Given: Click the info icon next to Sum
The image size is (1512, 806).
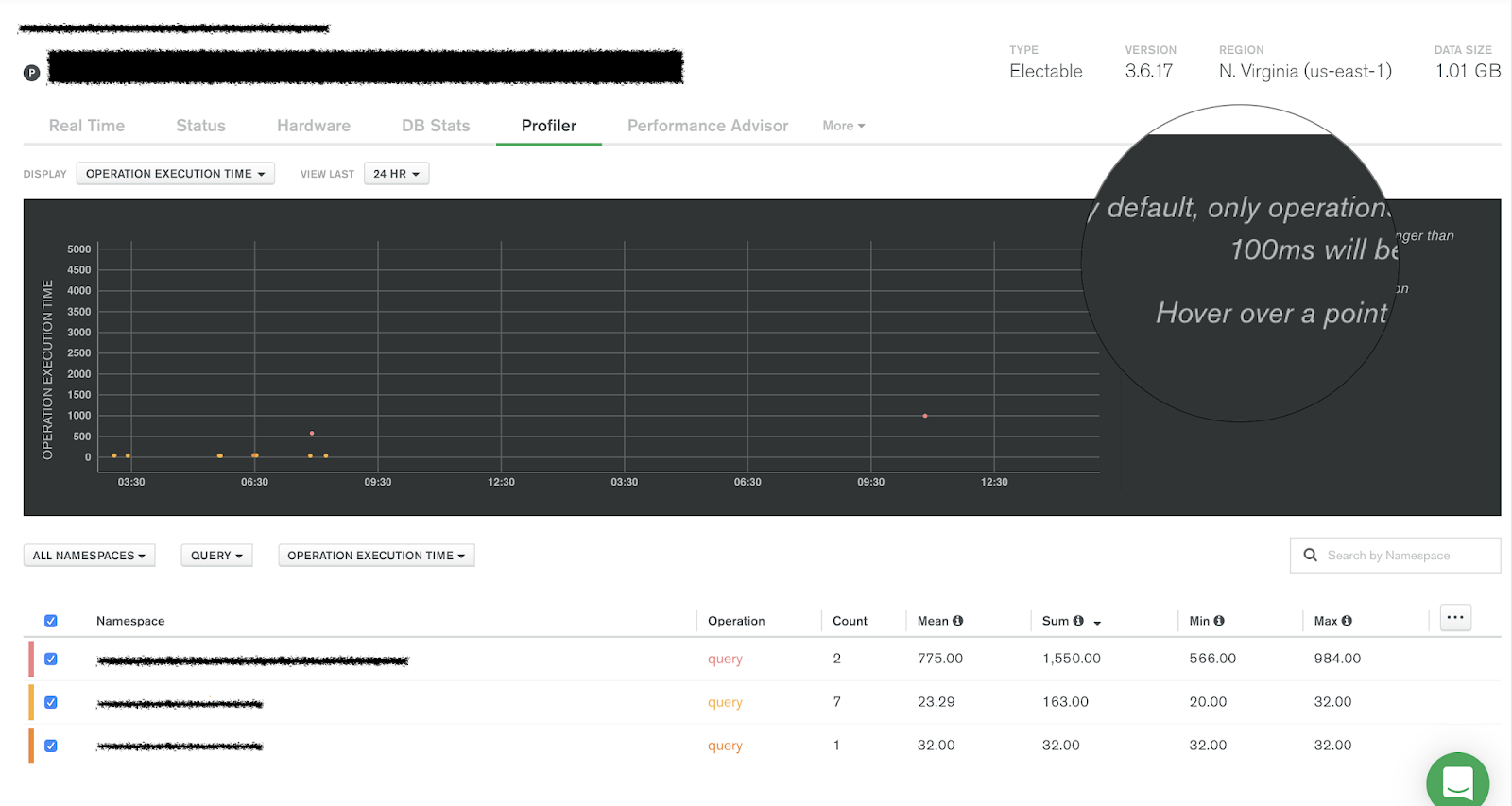Looking at the screenshot, I should click(1078, 621).
